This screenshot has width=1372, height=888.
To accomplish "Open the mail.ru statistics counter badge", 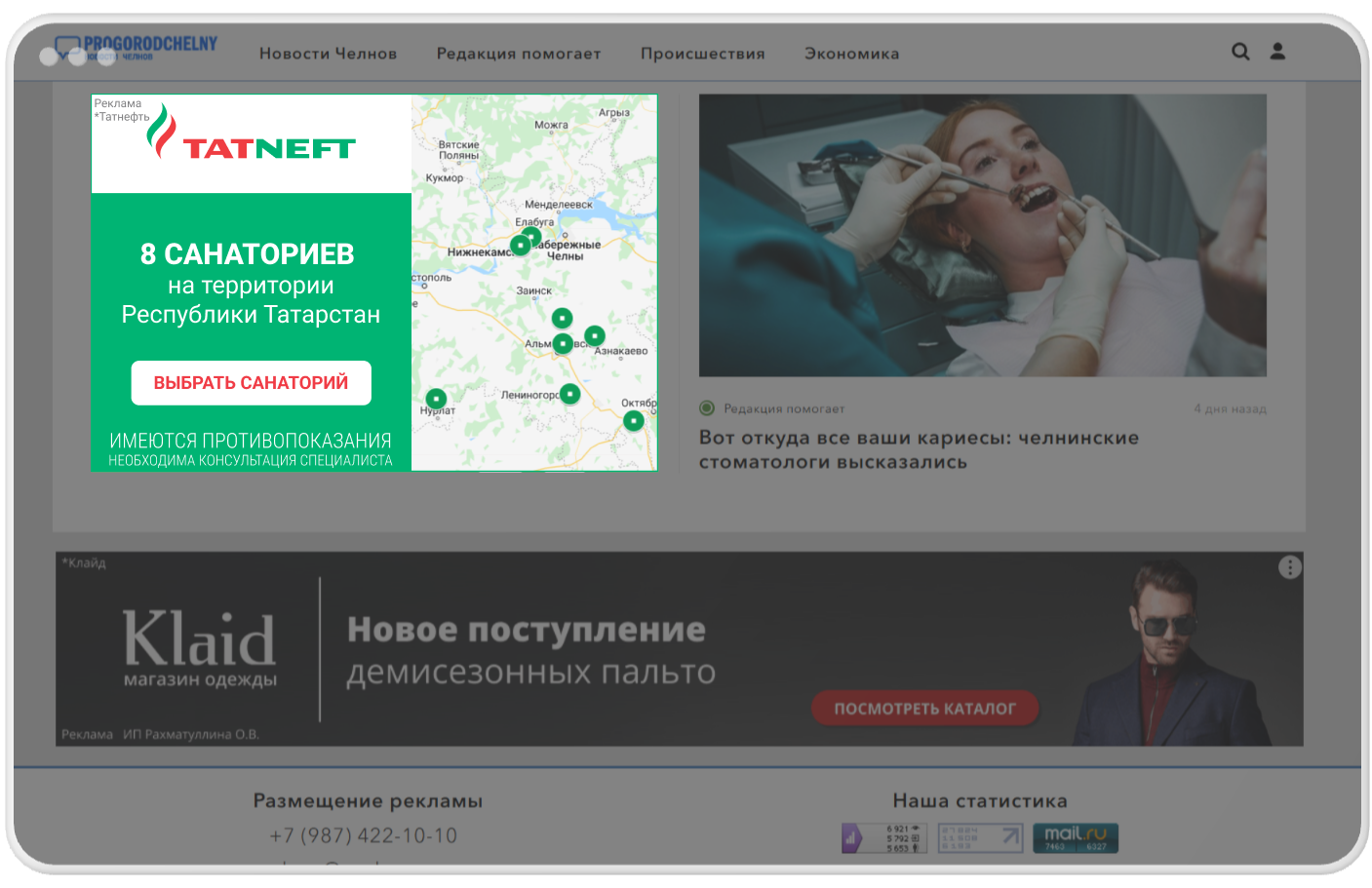I will click(x=1076, y=838).
